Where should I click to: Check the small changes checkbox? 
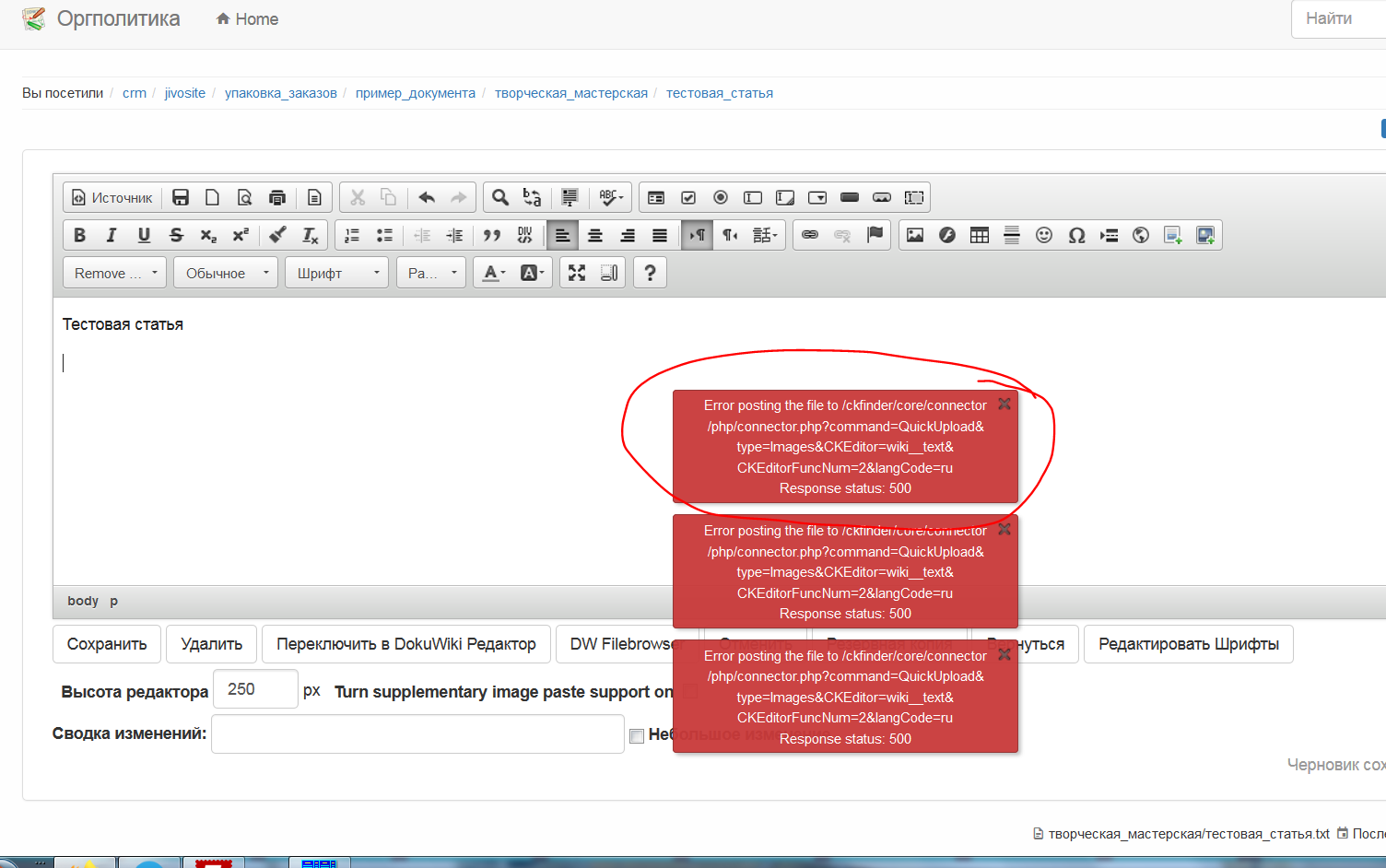[x=637, y=735]
